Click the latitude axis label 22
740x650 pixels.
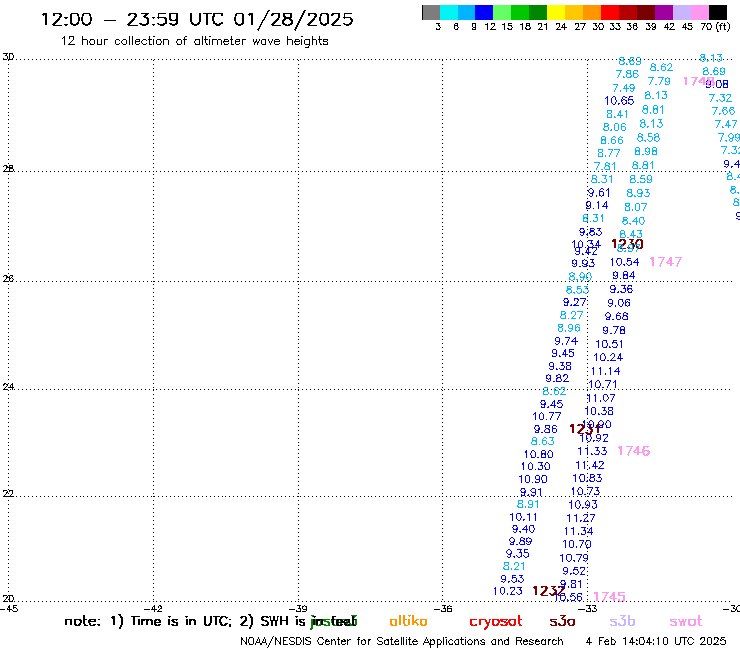point(8,493)
